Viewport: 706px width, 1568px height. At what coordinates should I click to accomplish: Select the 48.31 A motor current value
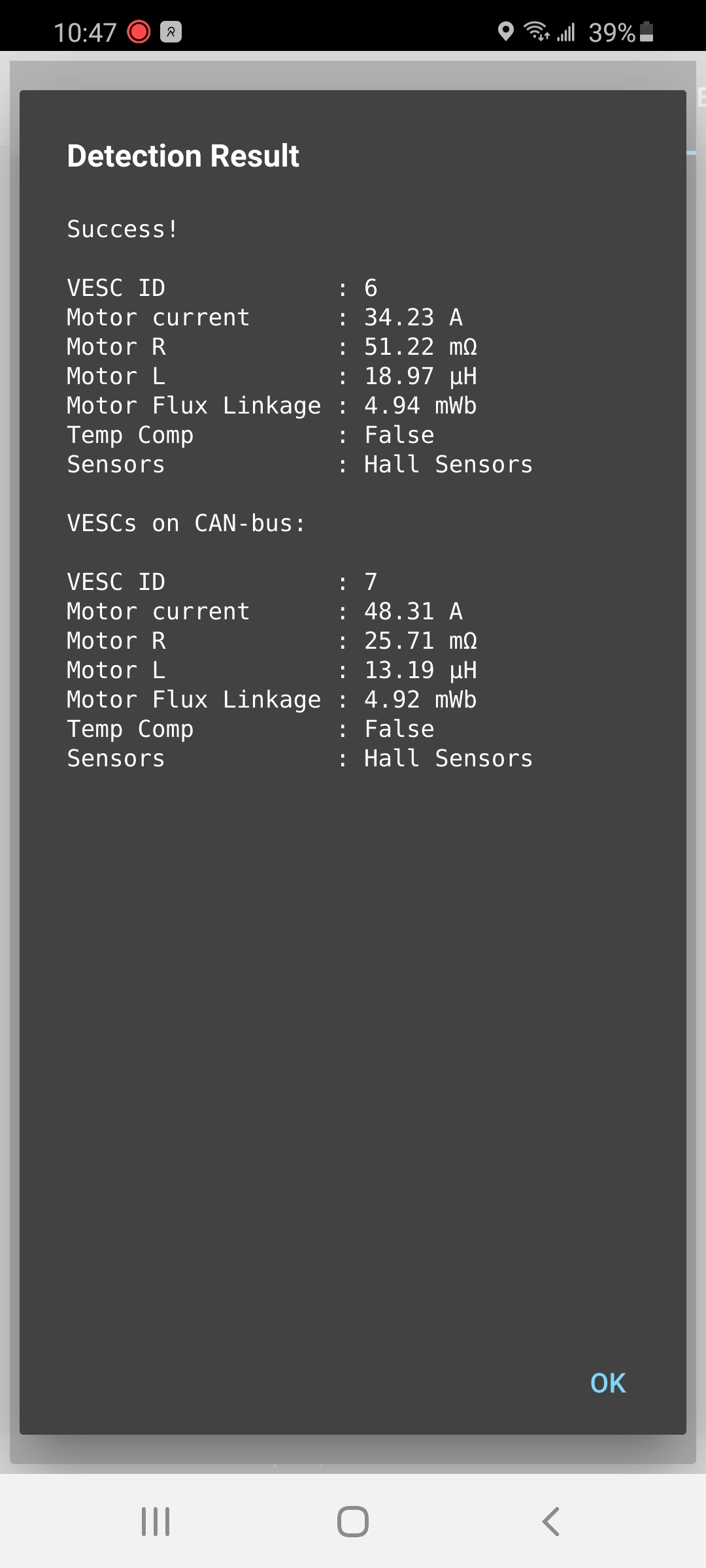point(413,612)
